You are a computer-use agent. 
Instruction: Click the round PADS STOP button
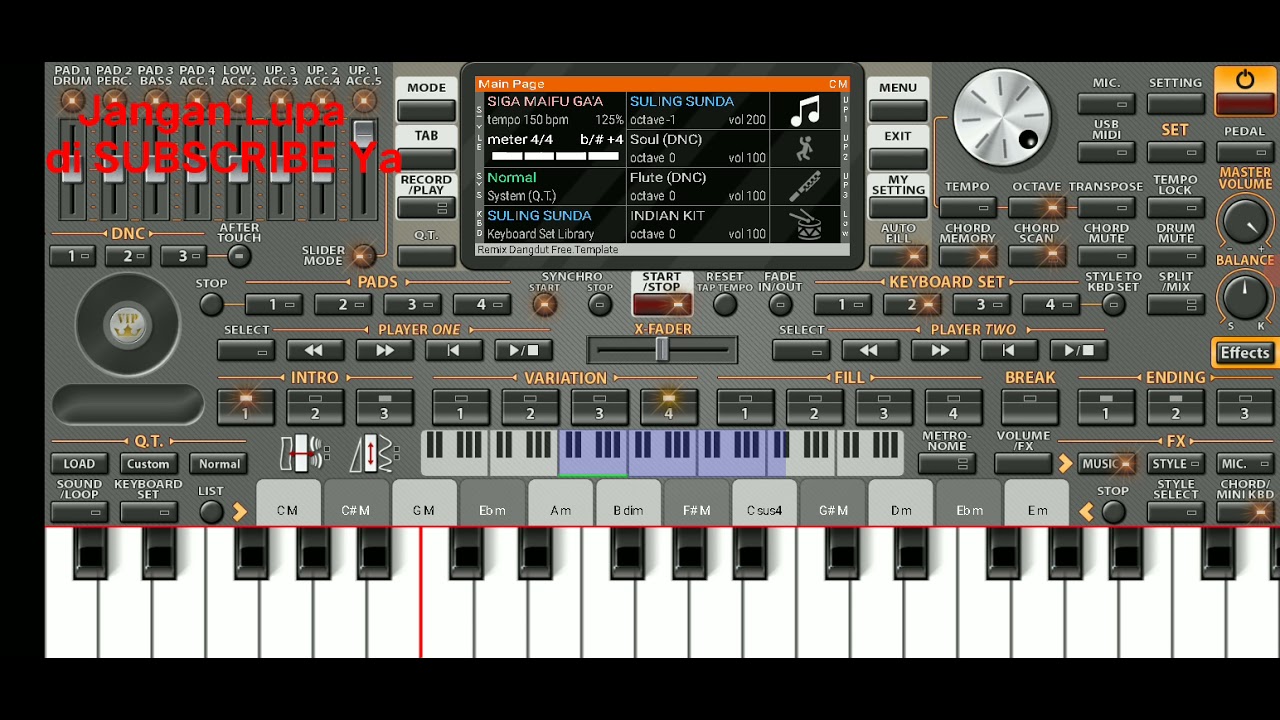coord(211,304)
